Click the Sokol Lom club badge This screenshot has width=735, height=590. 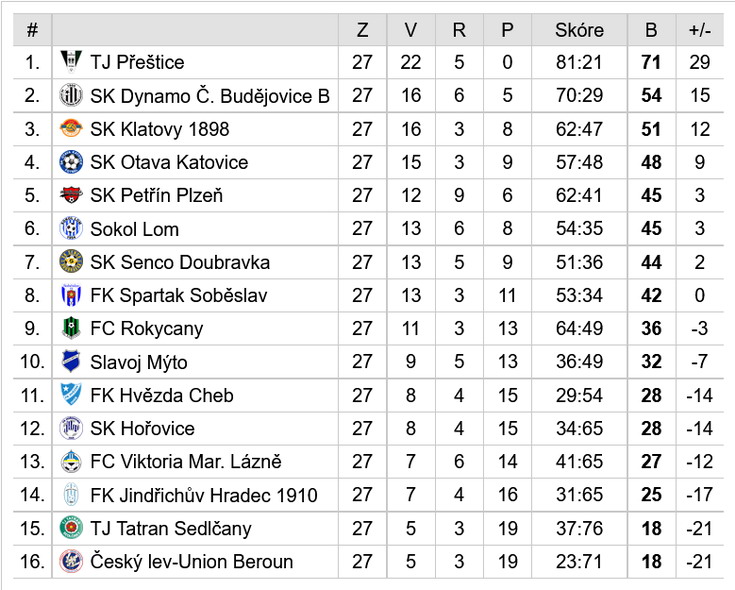pyautogui.click(x=71, y=229)
